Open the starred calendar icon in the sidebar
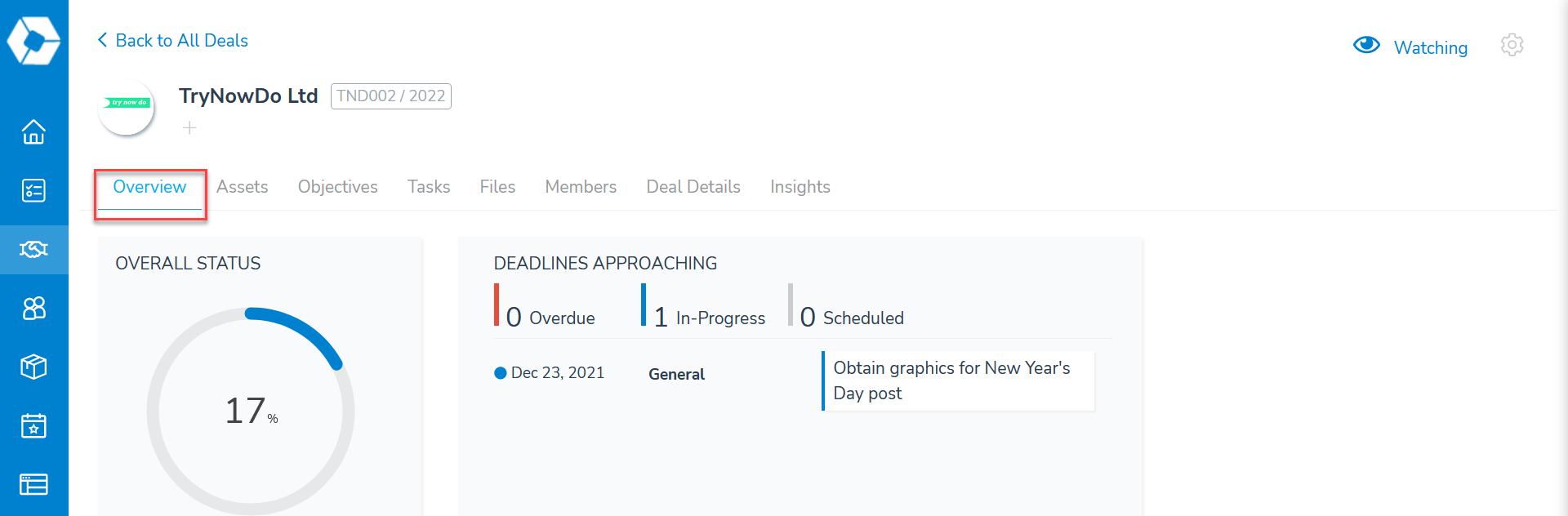Screen dimensions: 1568x516 33,425
